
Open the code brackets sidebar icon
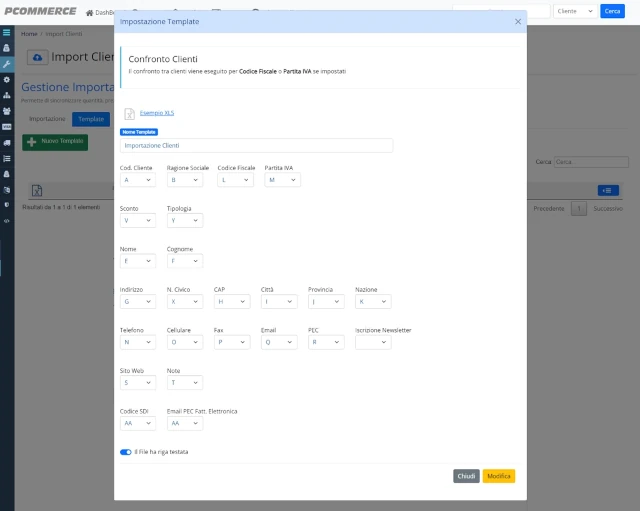(x=7, y=221)
